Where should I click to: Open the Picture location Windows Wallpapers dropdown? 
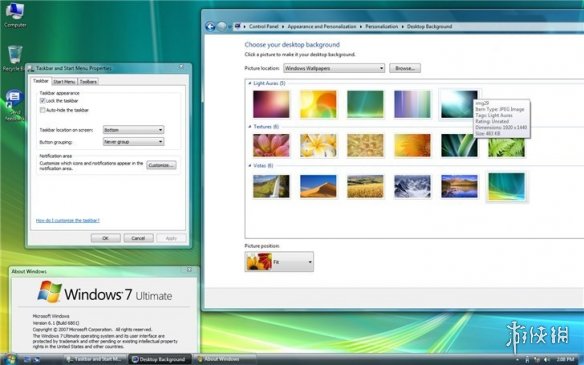(x=334, y=68)
